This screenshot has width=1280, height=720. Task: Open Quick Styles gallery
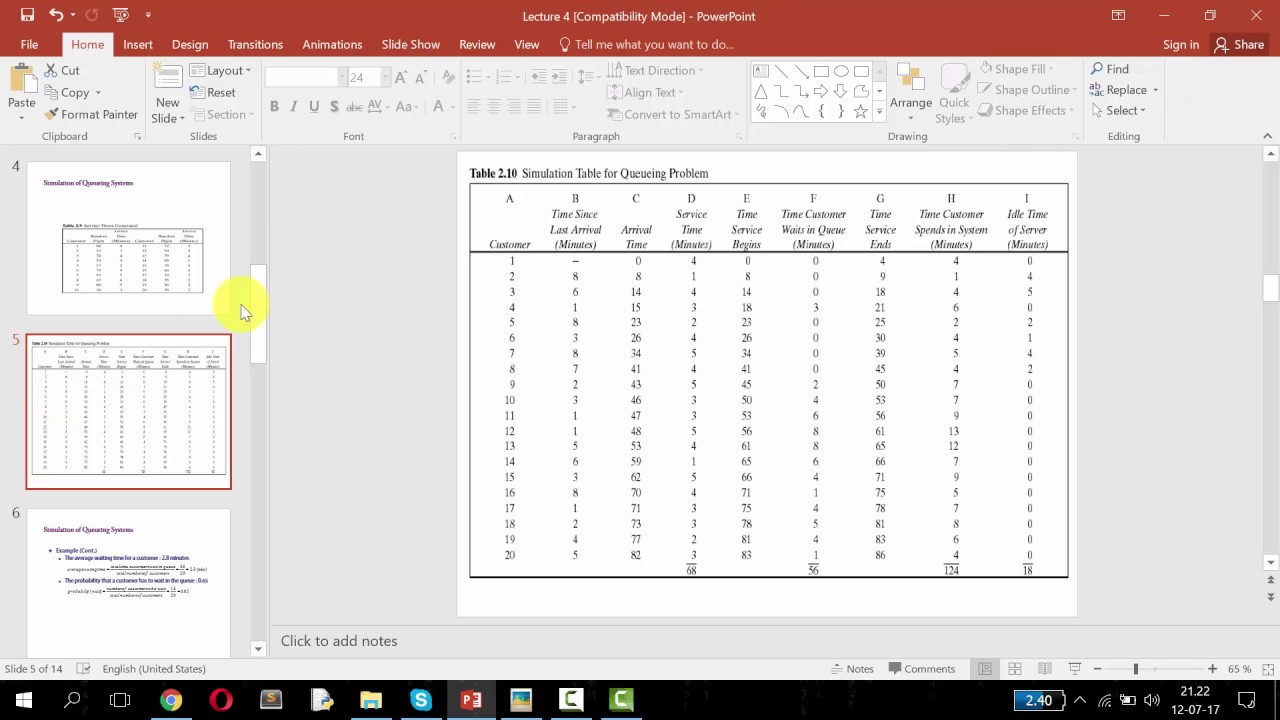tap(954, 94)
